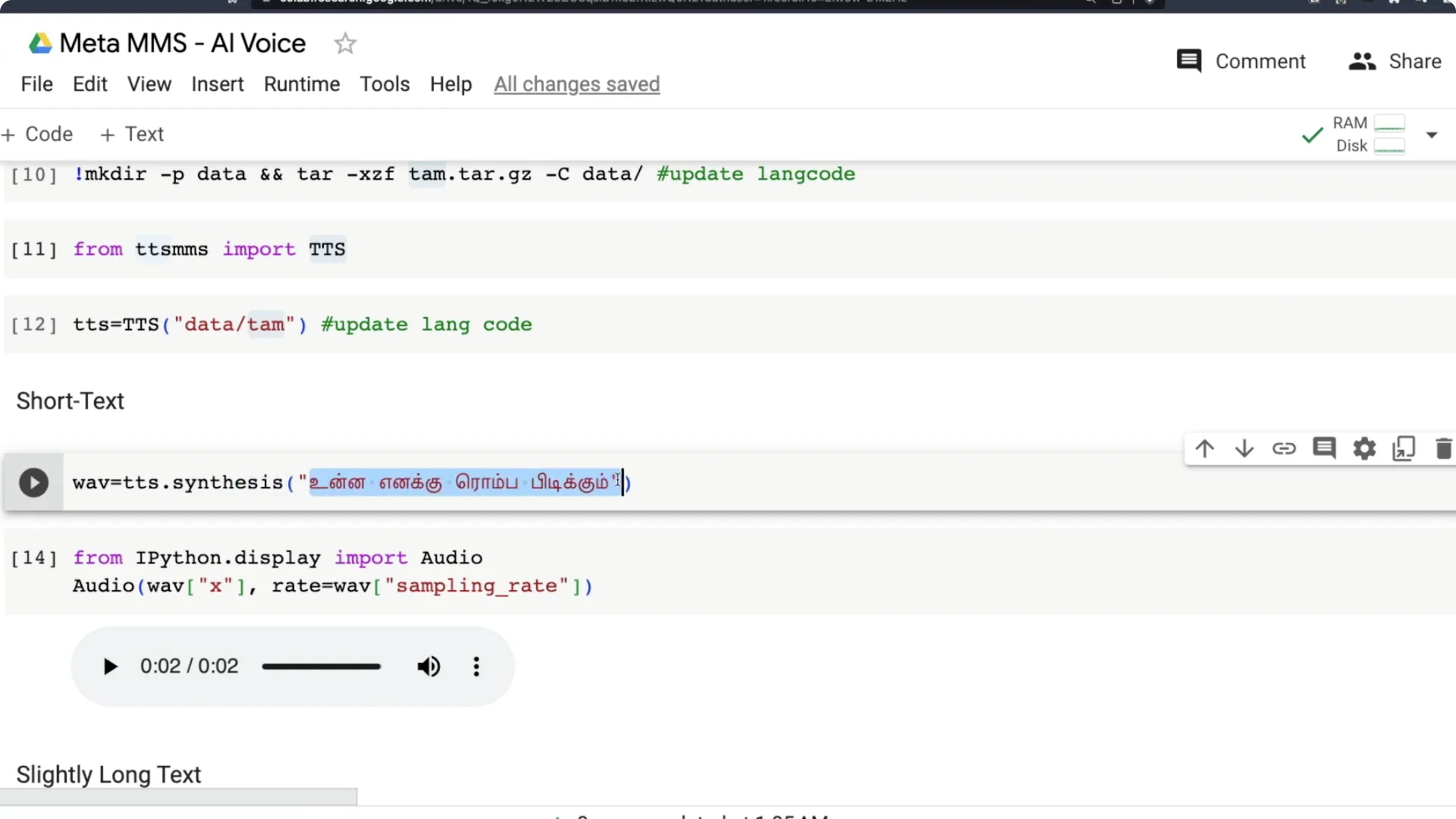
Task: Open the cell settings gear
Action: click(1364, 448)
